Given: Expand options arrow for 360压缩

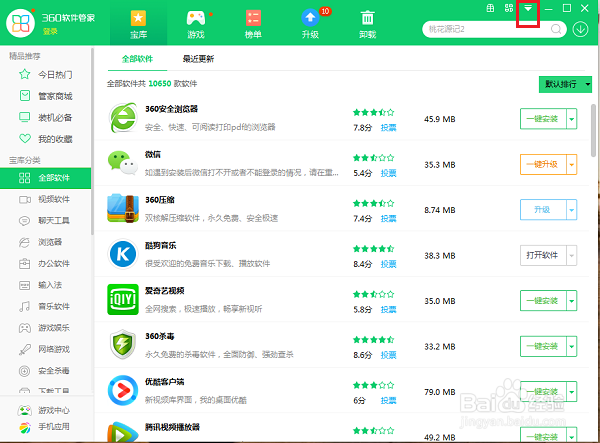Looking at the screenshot, I should pos(572,210).
